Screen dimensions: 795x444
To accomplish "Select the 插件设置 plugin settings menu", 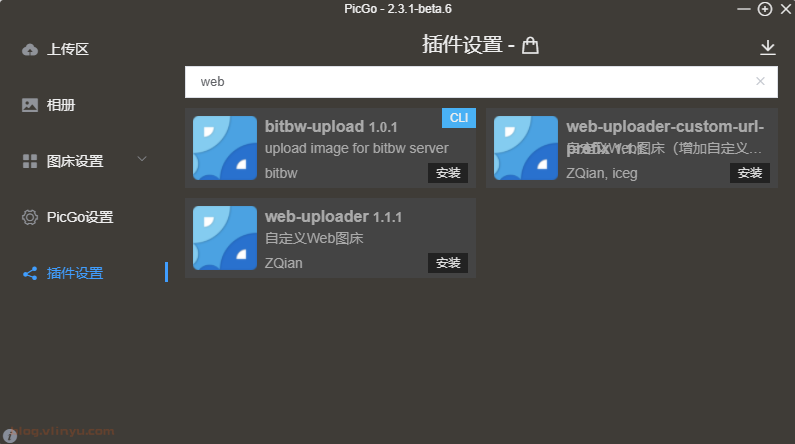I will 75,273.
